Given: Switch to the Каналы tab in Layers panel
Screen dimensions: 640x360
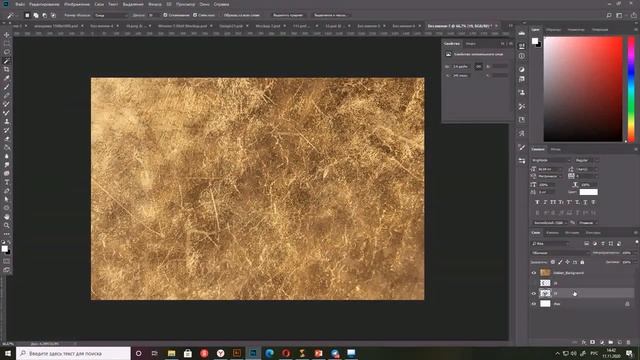Looking at the screenshot, I should (552, 233).
